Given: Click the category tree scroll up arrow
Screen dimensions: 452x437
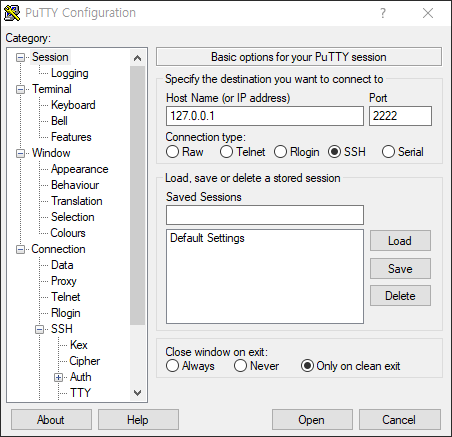Looking at the screenshot, I should click(137, 58).
